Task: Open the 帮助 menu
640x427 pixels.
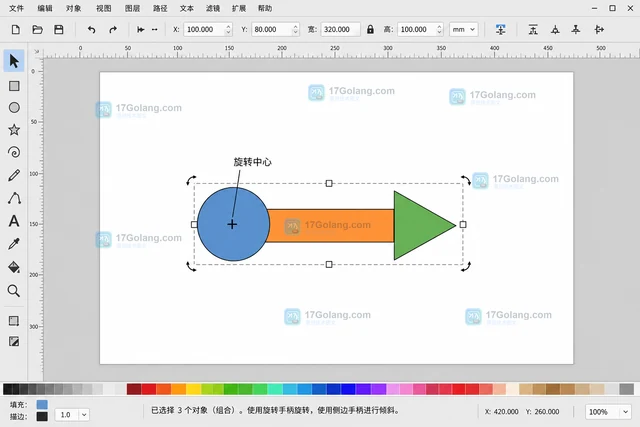Action: pyautogui.click(x=265, y=8)
